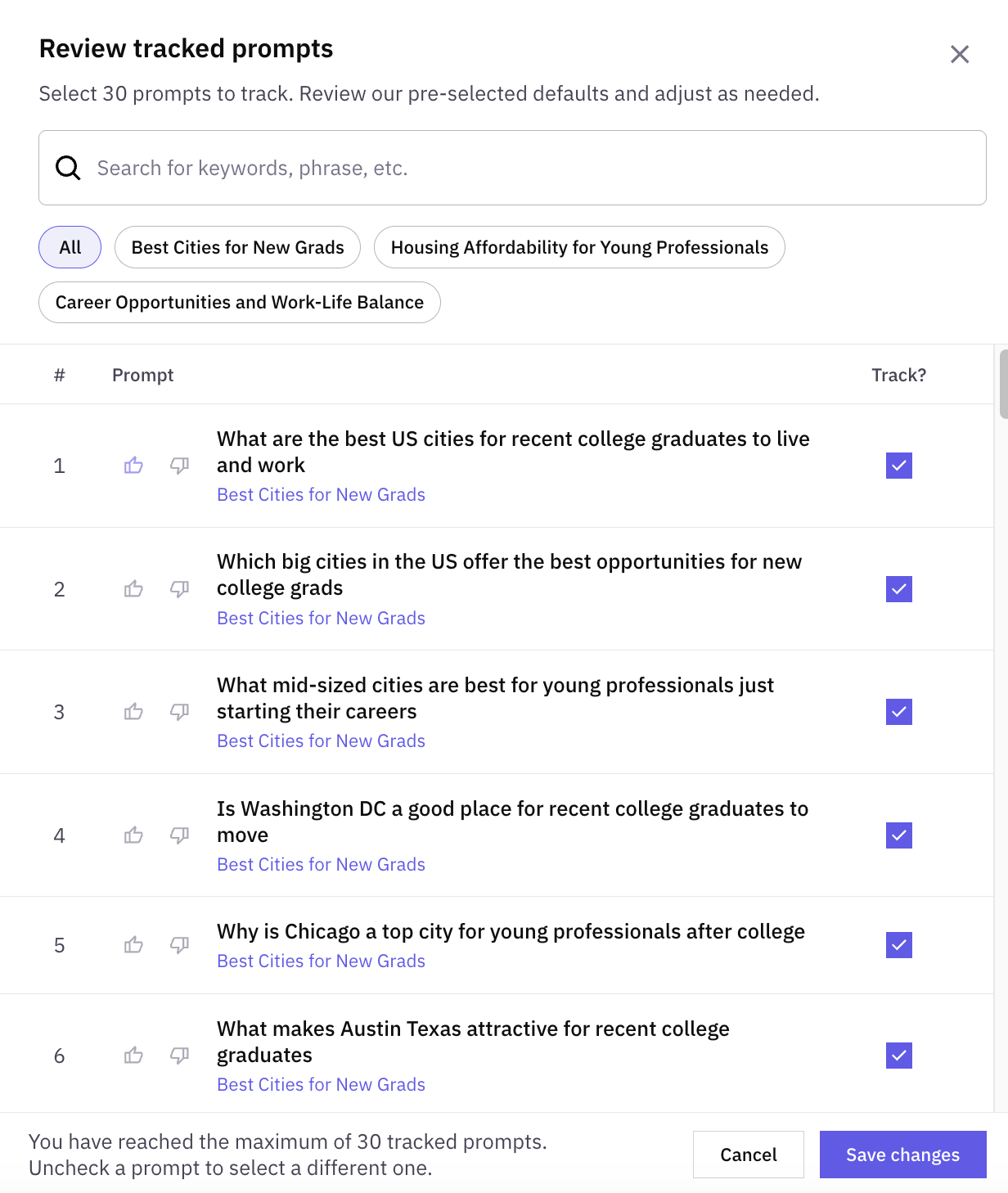Disable tracking for the Chicago prompt

(x=899, y=945)
